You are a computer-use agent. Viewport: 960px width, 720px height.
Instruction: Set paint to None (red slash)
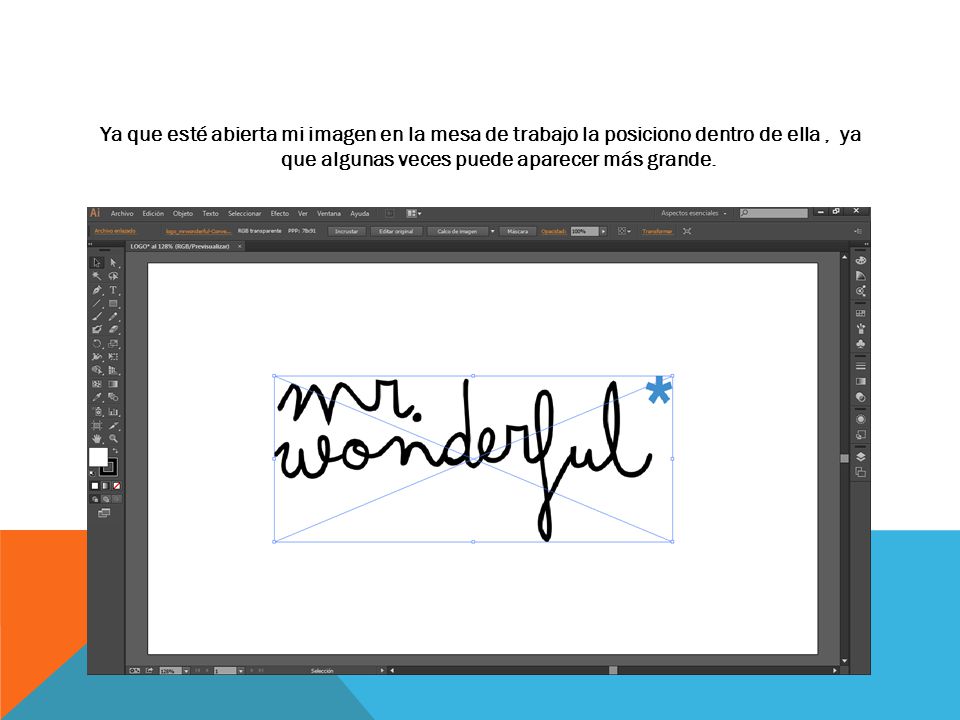116,486
